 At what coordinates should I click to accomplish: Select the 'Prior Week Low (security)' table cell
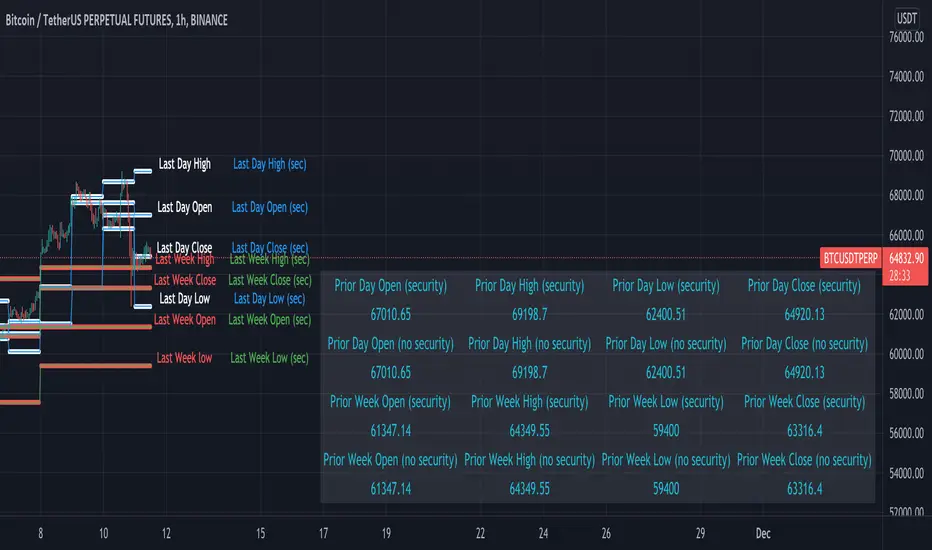click(x=666, y=402)
